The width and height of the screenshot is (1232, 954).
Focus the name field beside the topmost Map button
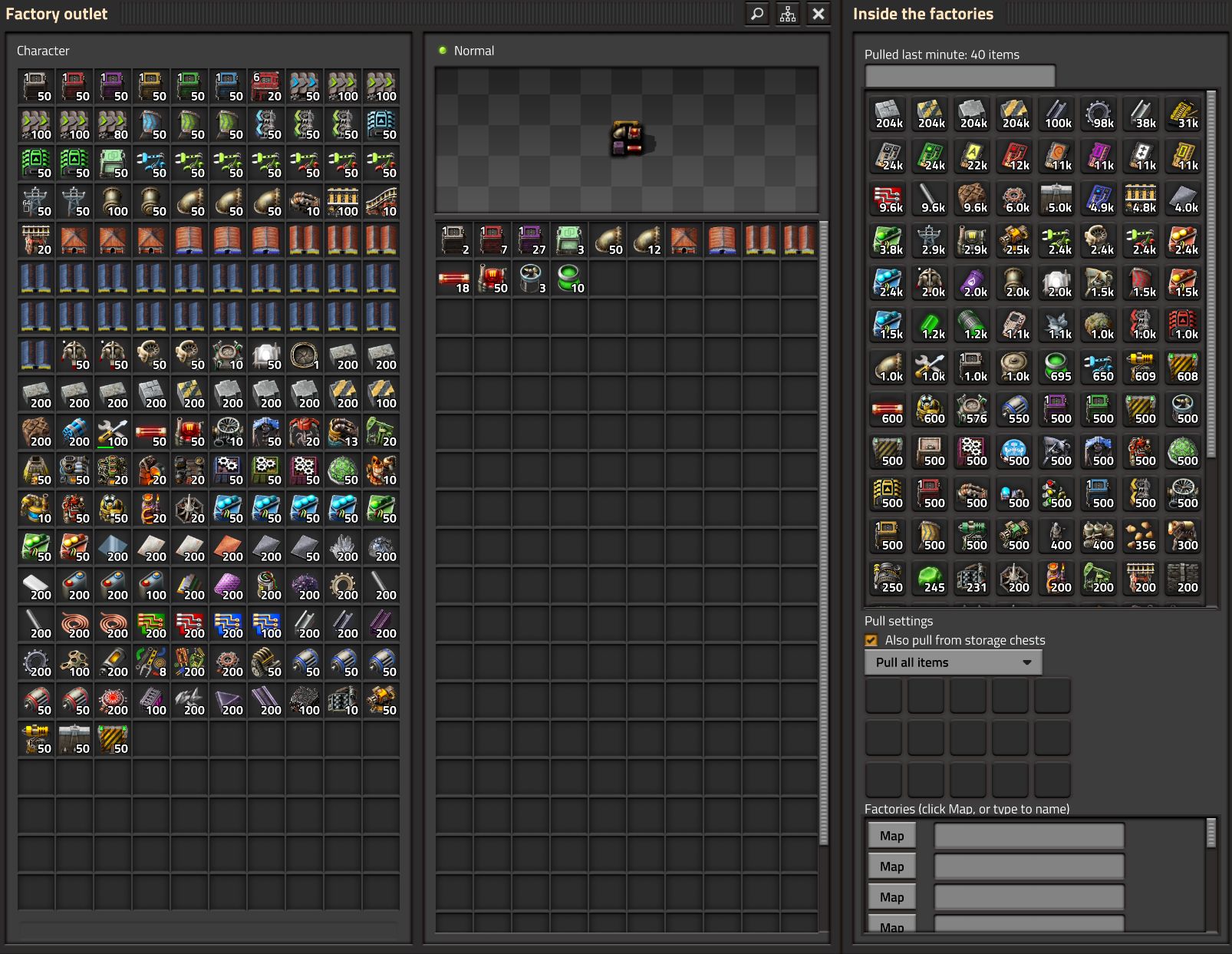pos(1029,836)
